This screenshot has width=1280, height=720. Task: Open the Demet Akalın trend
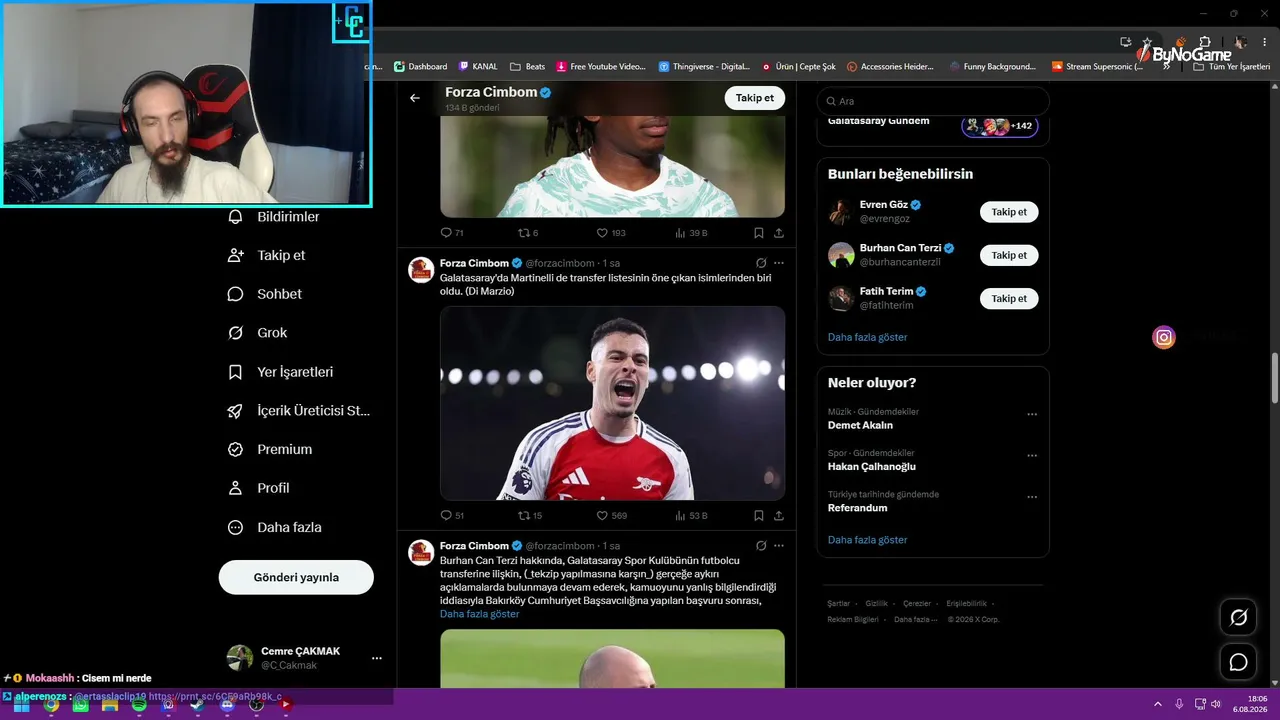(x=860, y=425)
